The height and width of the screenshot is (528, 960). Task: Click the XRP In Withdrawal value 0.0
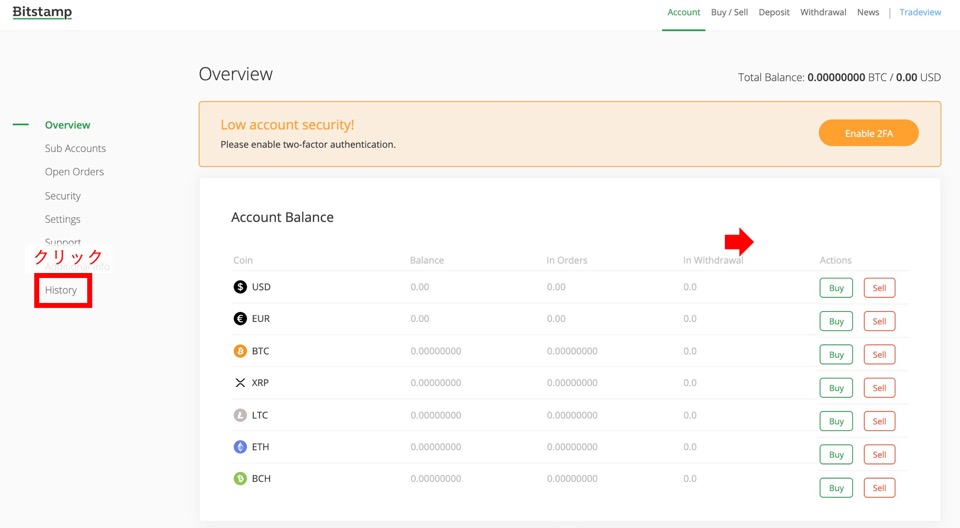pos(690,383)
